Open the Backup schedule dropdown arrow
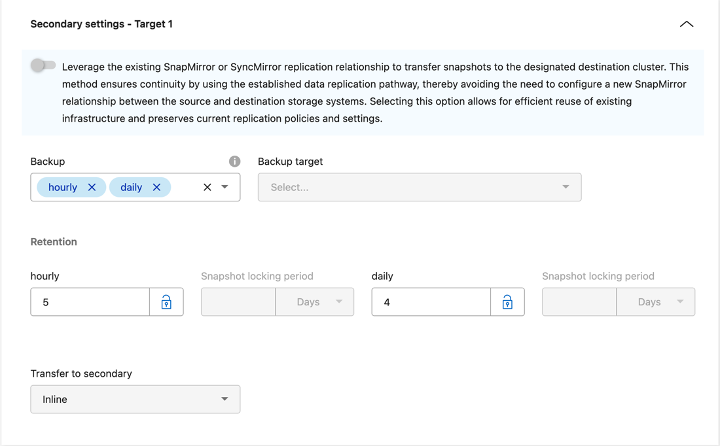720x446 pixels. click(226, 187)
